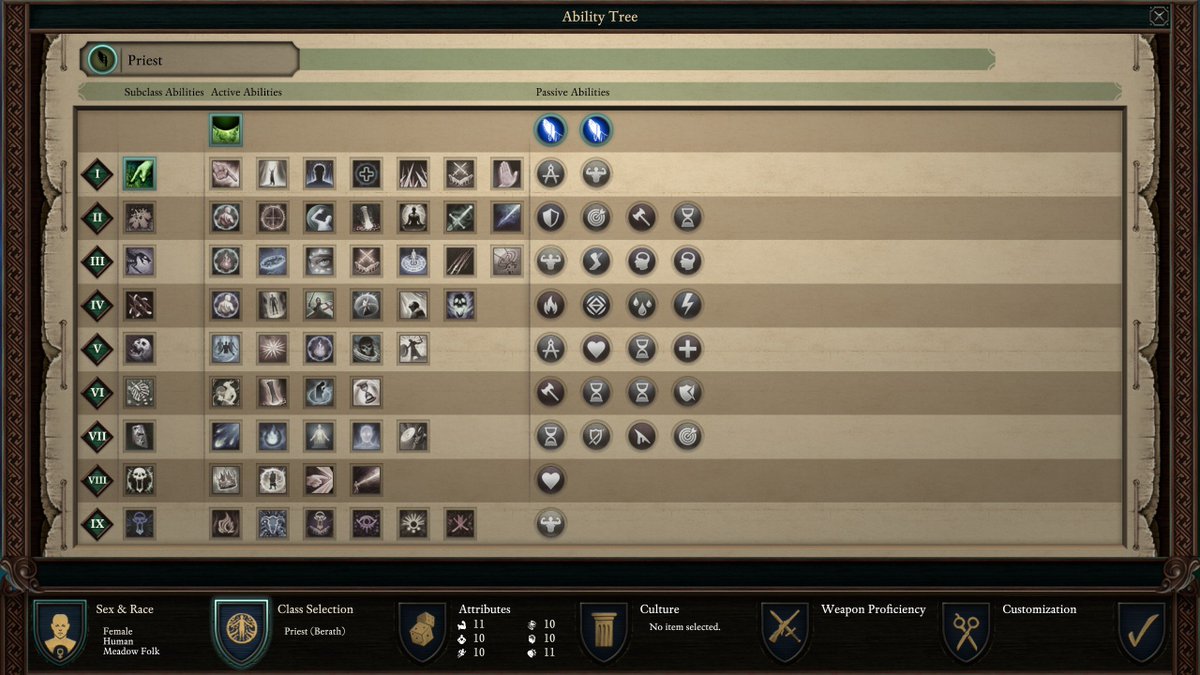Select the muscle figure passive in row IX
Viewport: 1200px width, 675px height.
(x=551, y=523)
